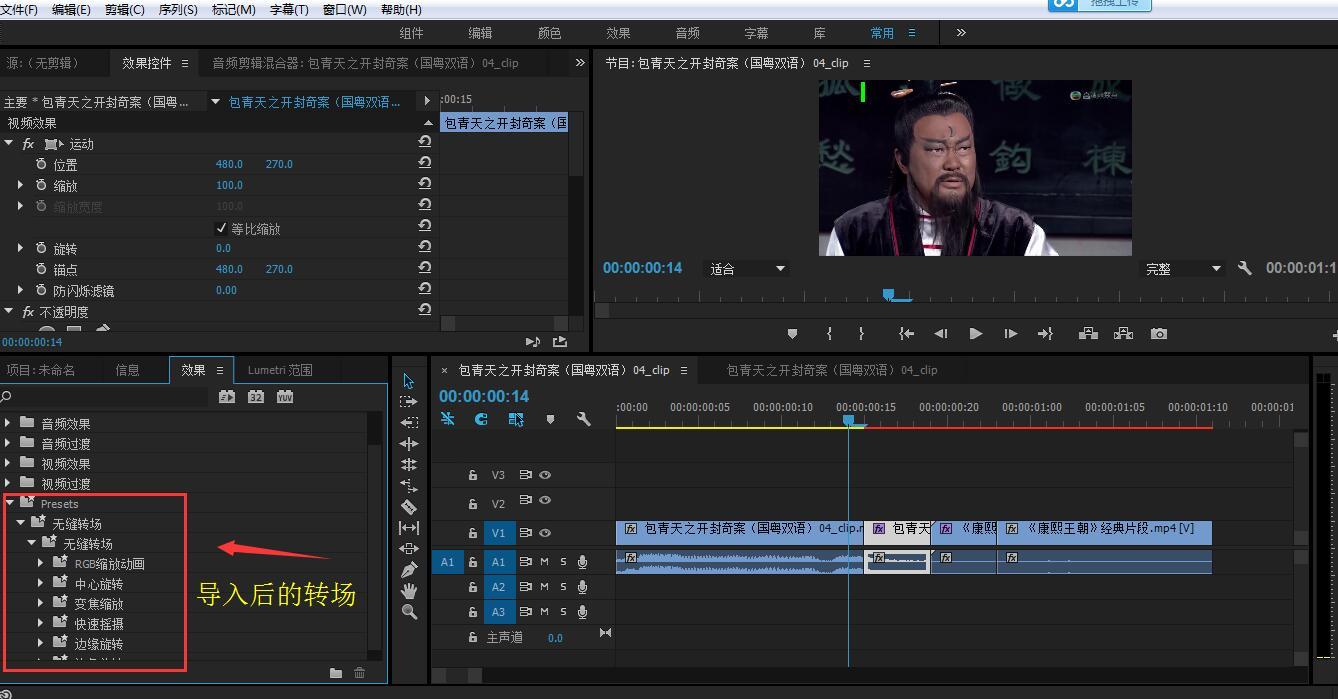Screen dimensions: 1338x699
Task: Solo track A2
Action: pos(563,587)
